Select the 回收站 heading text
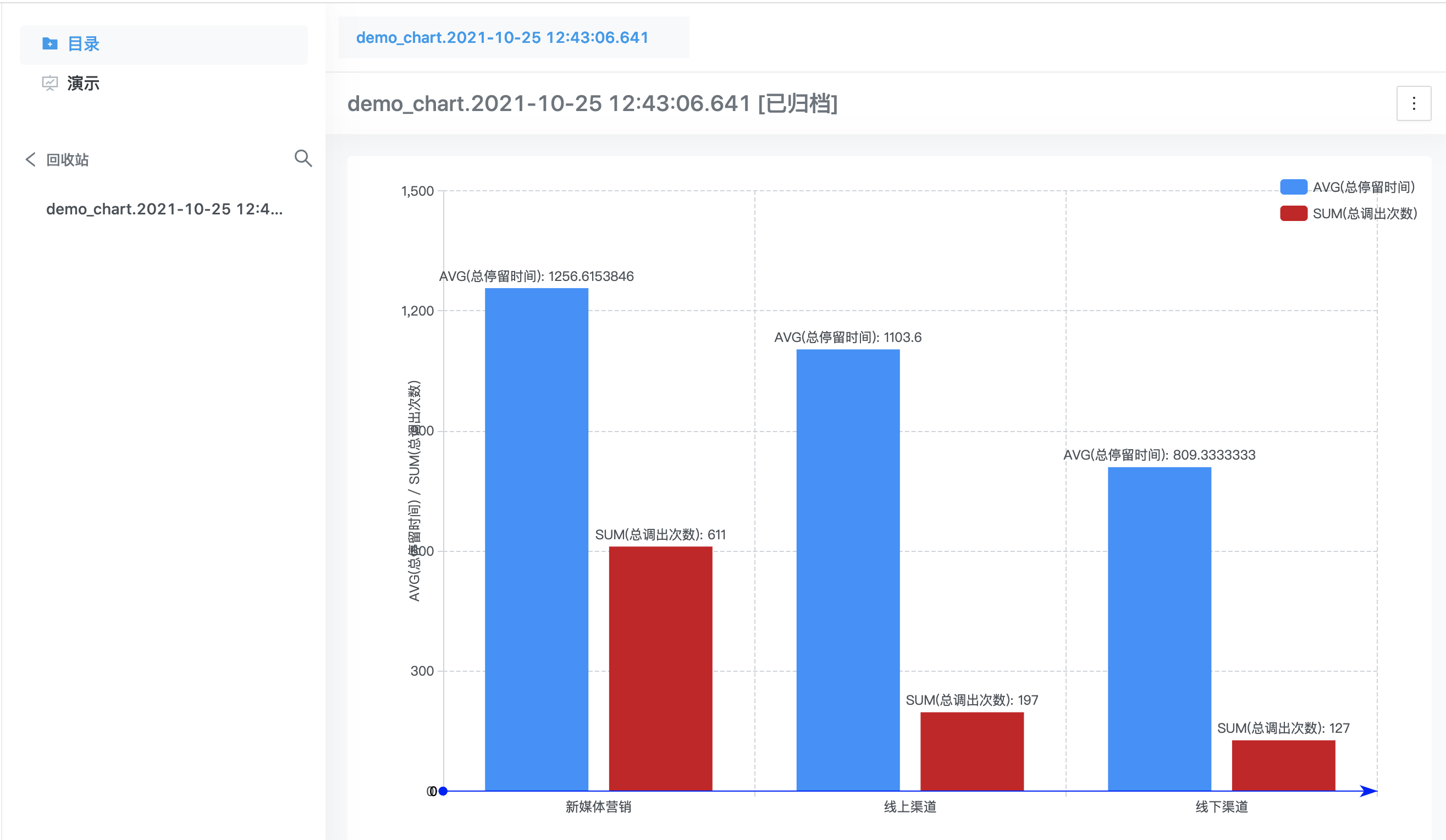 (x=67, y=159)
